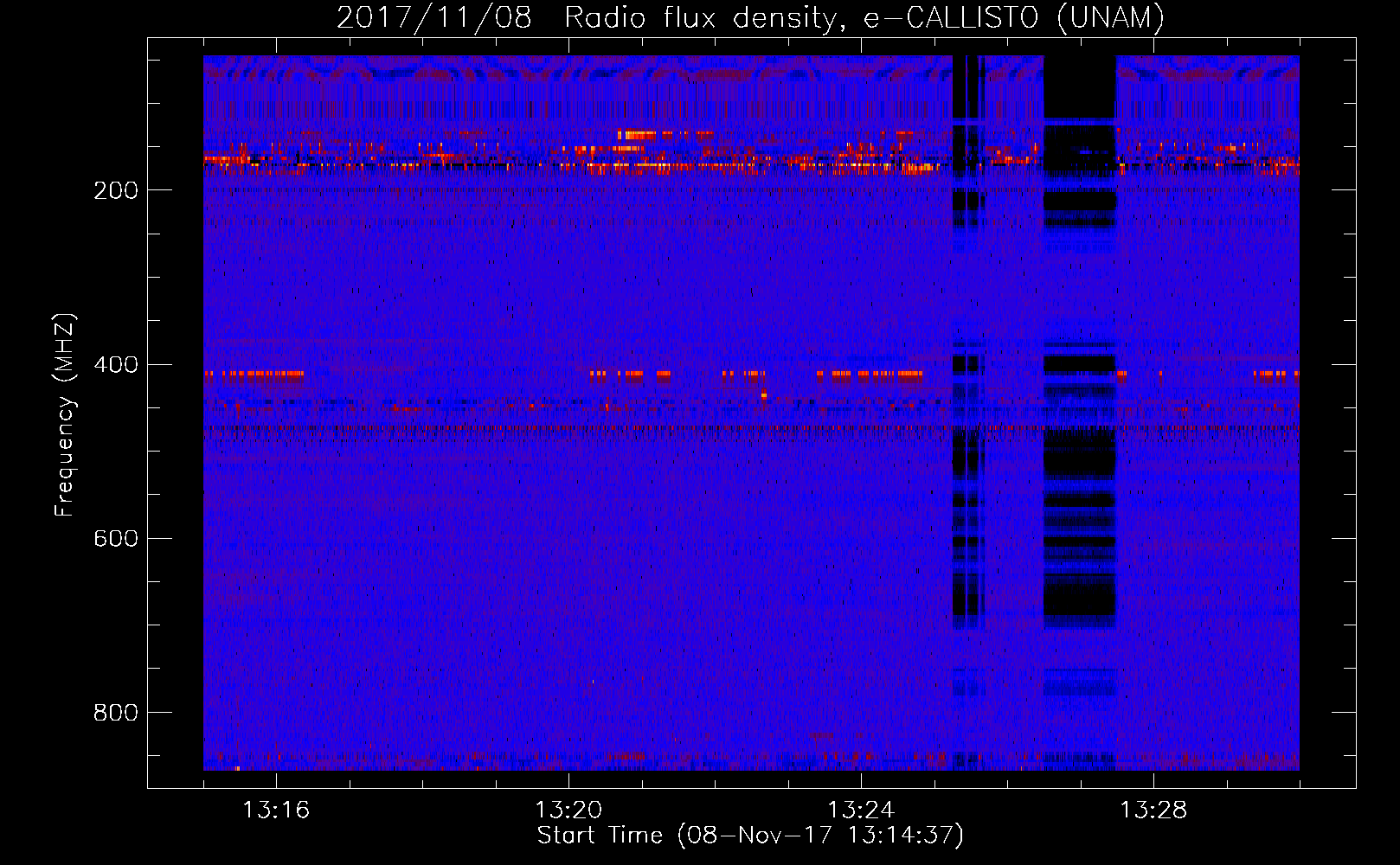Click the 200 frequency tick label
Viewport: 1400px width, 865px height.
click(116, 190)
